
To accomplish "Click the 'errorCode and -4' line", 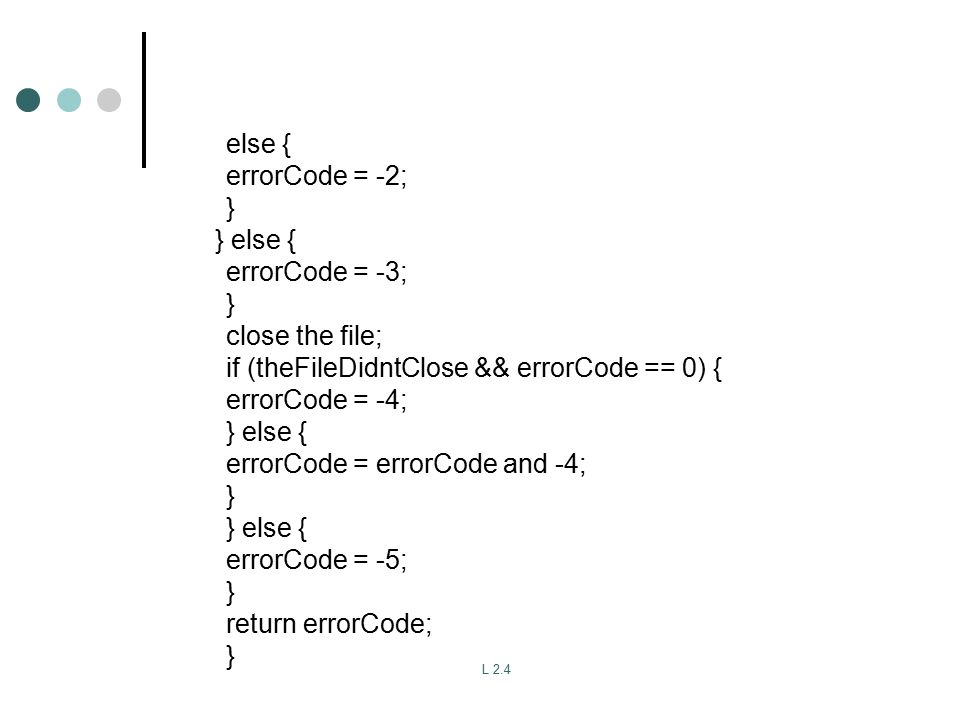I will coord(405,463).
